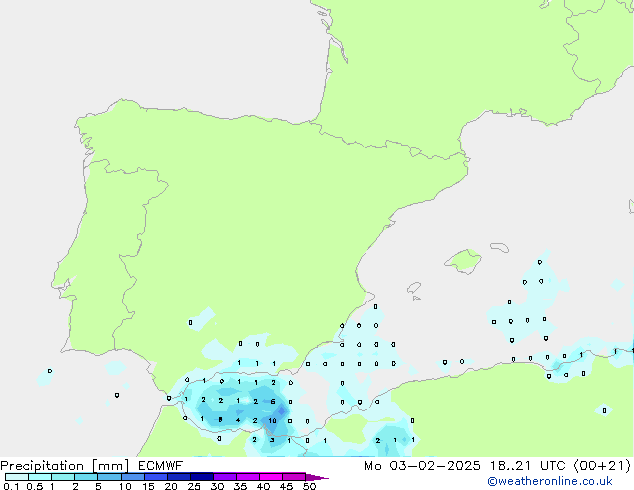Screen dimensions: 634x490
Task: Click the legend label '15'
Action: 148,486
